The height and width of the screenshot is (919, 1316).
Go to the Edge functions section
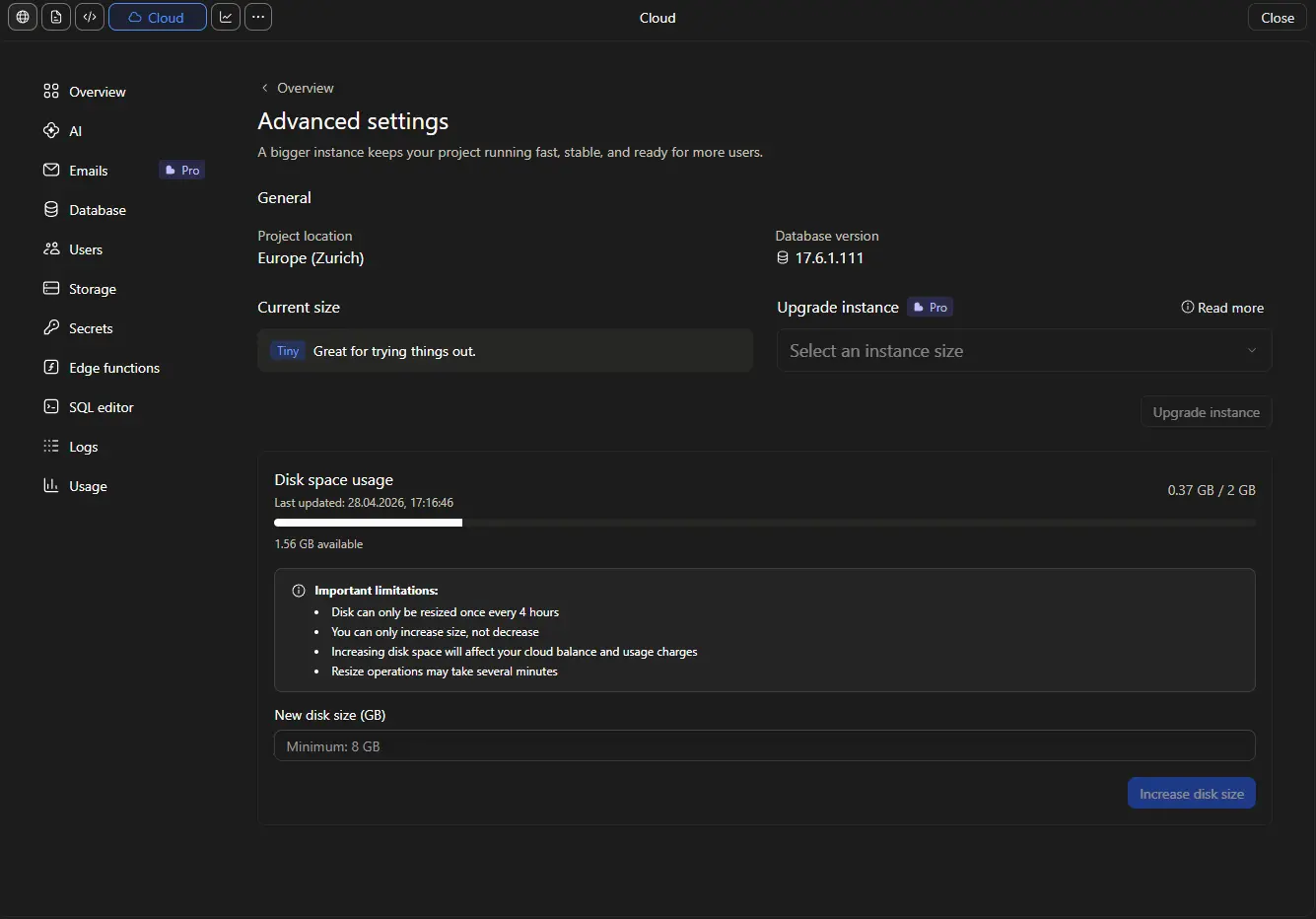click(x=113, y=367)
